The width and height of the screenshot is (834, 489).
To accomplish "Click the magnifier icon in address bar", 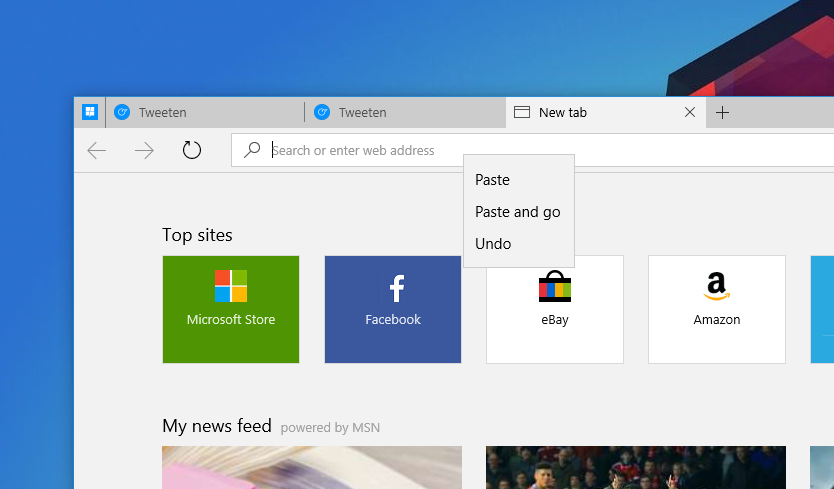I will click(252, 150).
